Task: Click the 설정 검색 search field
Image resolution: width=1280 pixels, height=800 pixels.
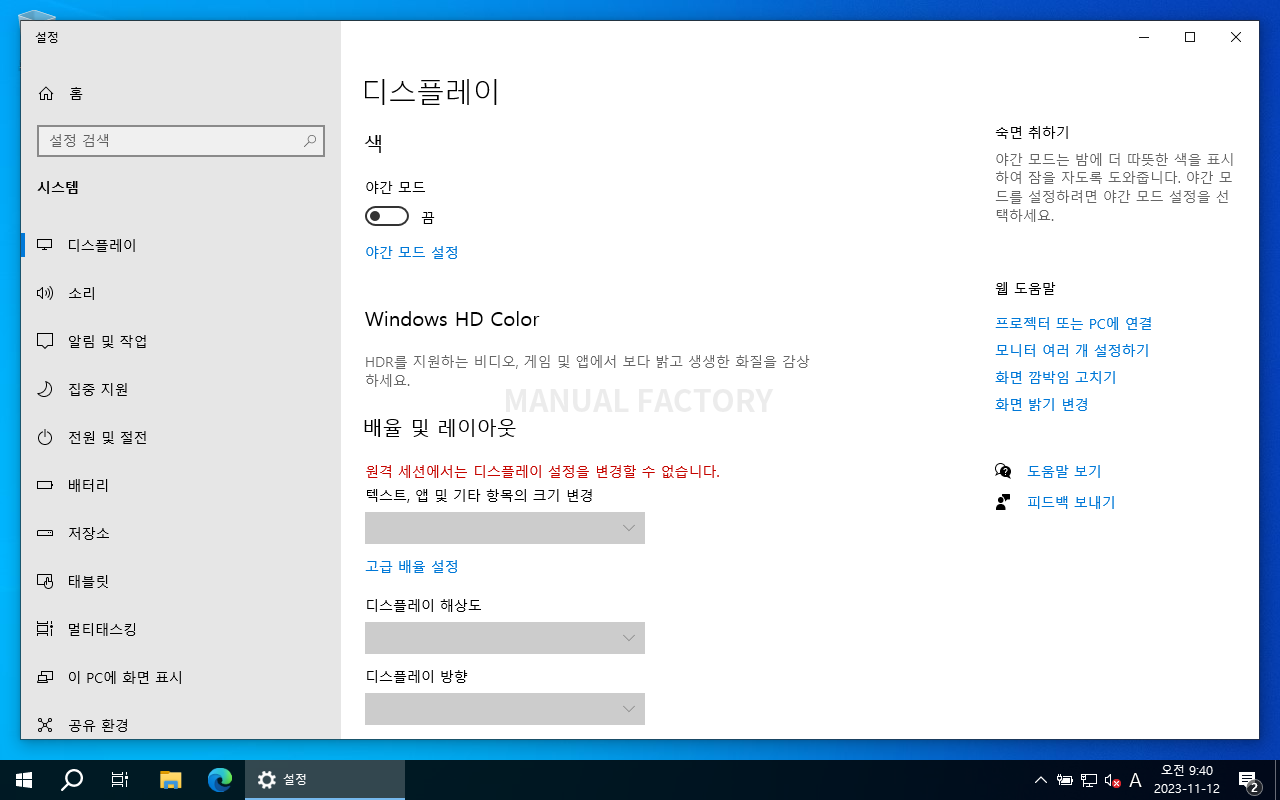Action: click(181, 141)
